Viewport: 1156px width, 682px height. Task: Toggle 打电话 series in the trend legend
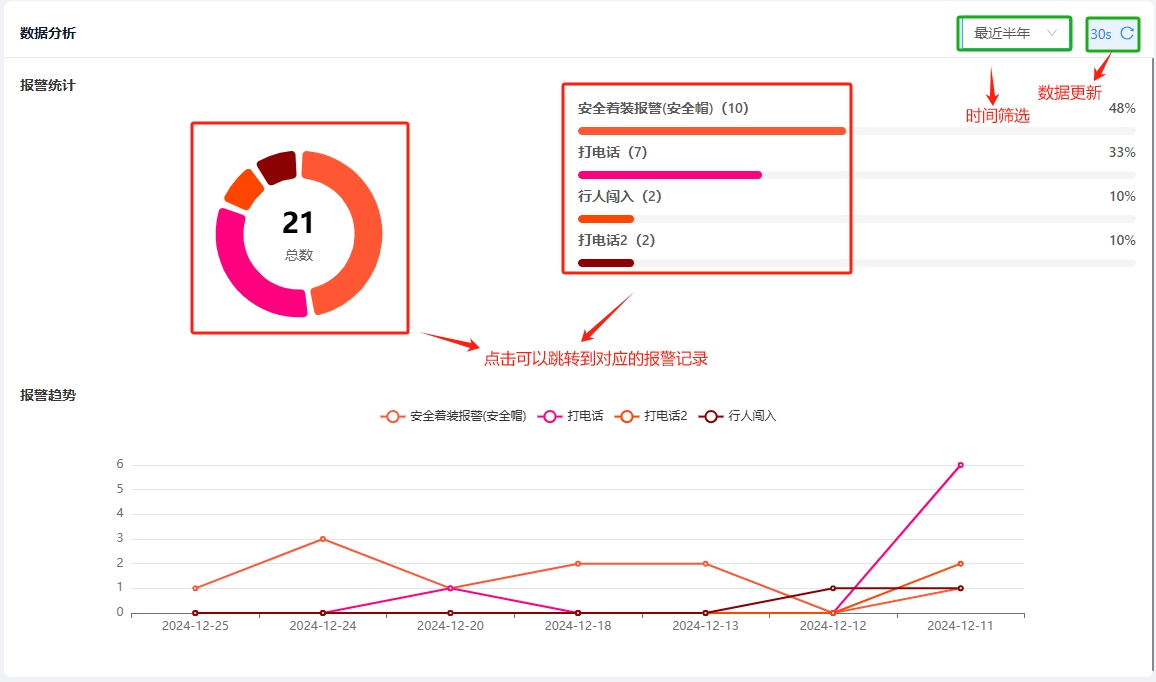coord(571,416)
